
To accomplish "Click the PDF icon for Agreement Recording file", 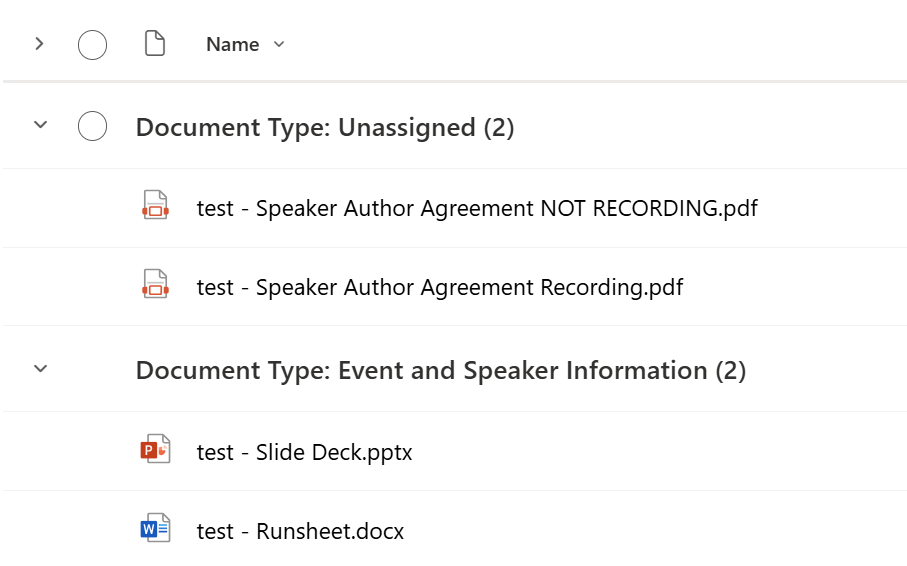I will pos(155,286).
